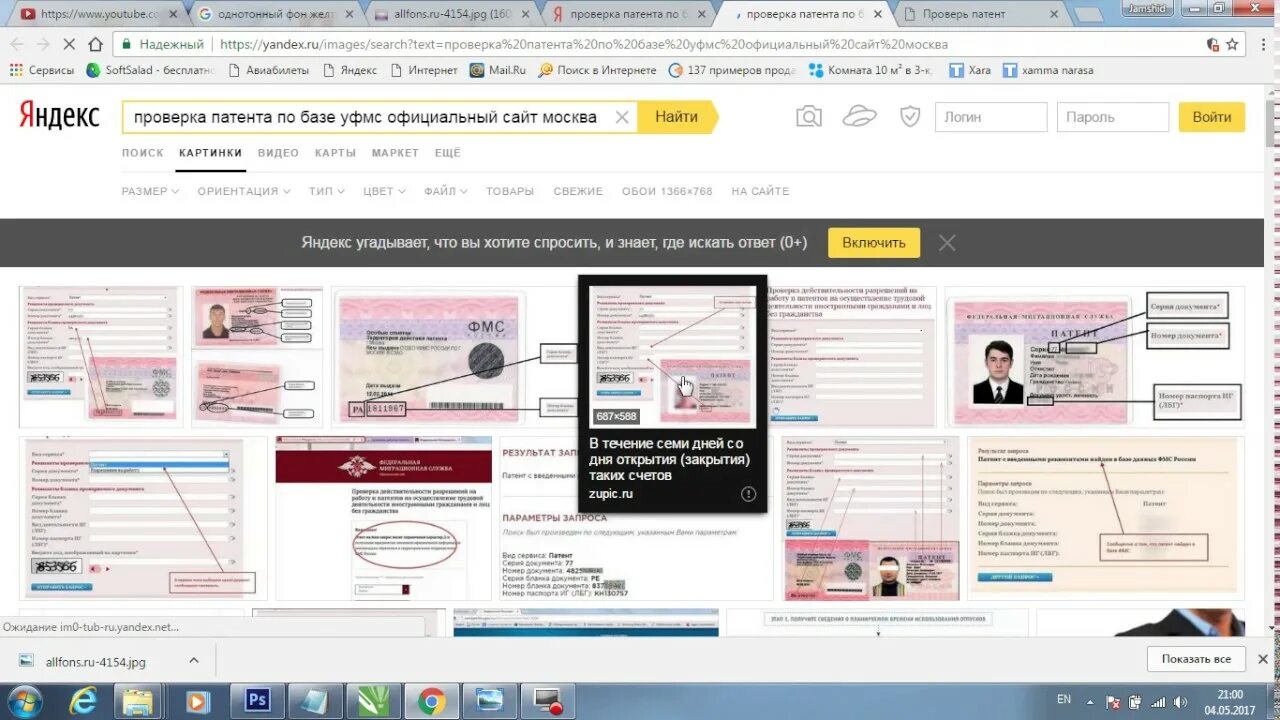Image resolution: width=1280 pixels, height=720 pixels.
Task: Click the browser back arrow
Action: [17, 44]
